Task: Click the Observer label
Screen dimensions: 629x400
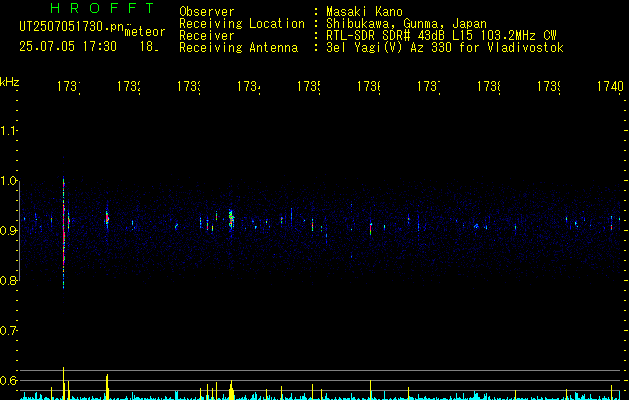Action: [207, 12]
